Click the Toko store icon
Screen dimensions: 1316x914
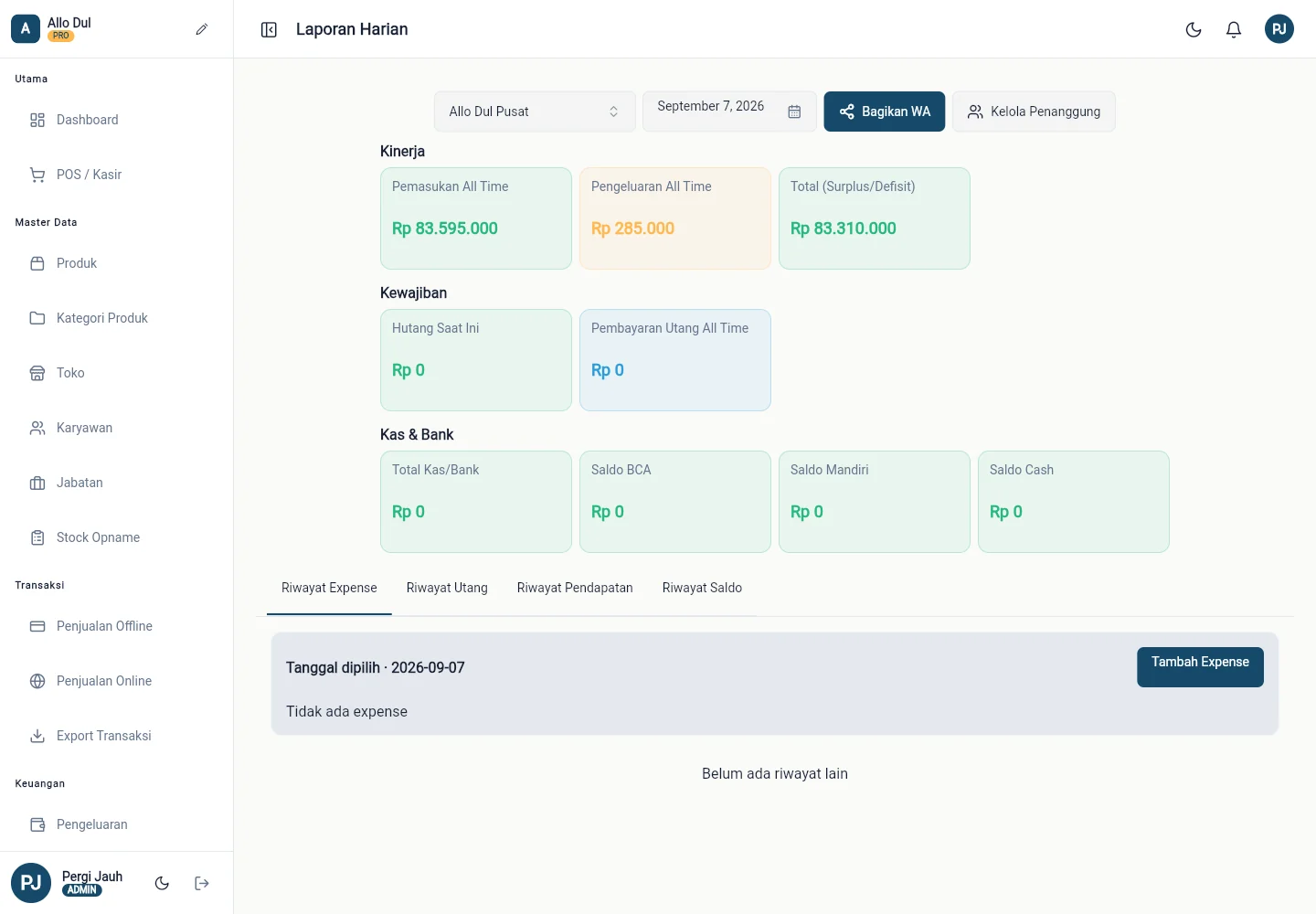click(x=37, y=373)
